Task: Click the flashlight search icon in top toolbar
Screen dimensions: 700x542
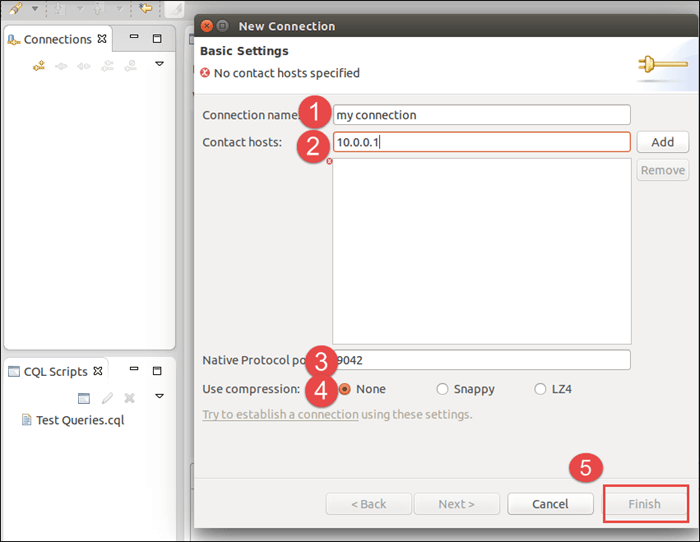Action: point(15,9)
